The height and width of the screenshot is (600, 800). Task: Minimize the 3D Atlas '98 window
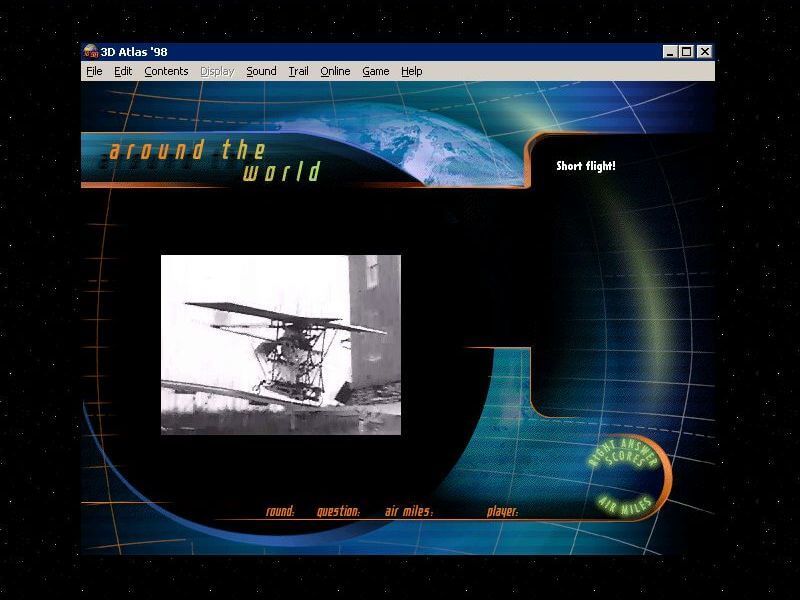tap(670, 52)
